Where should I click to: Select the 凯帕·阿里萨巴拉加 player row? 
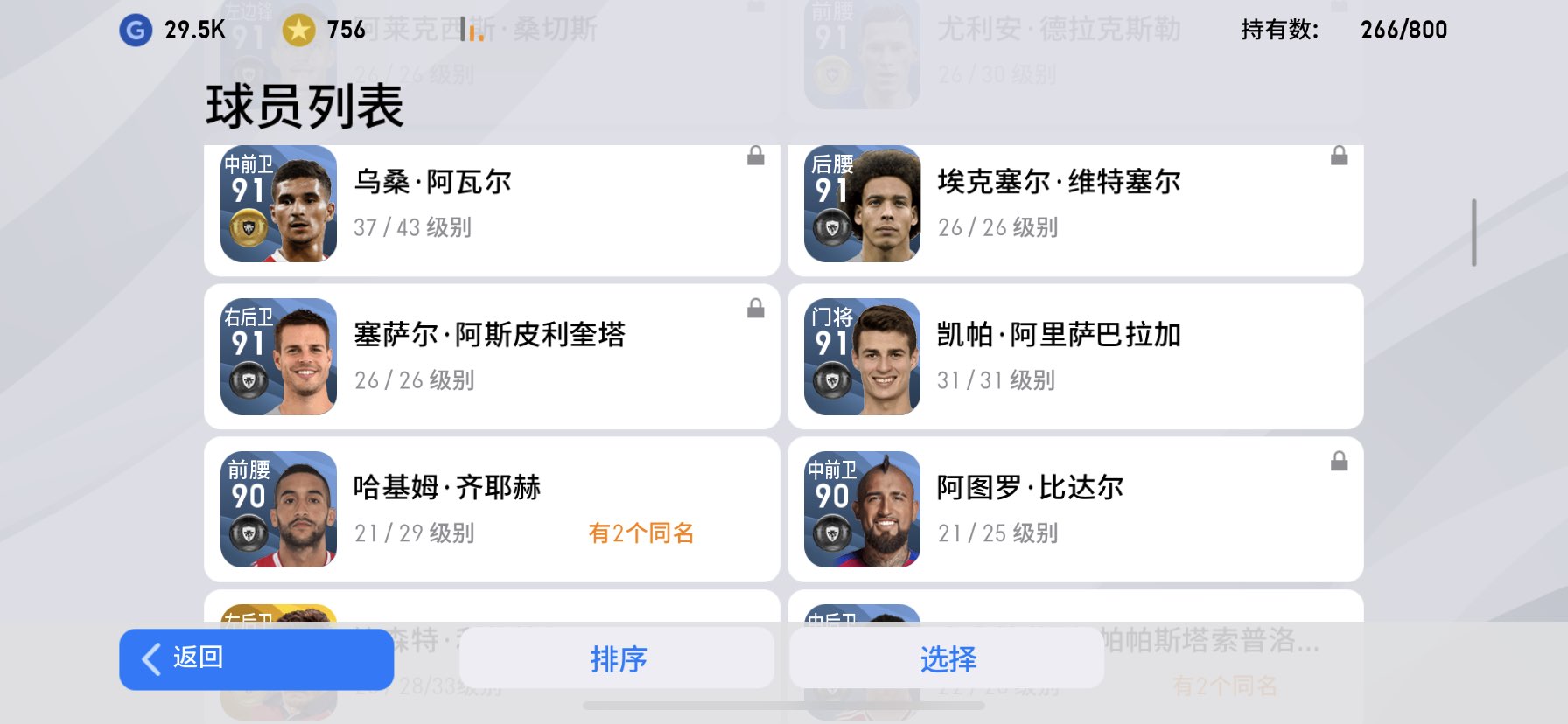1075,357
